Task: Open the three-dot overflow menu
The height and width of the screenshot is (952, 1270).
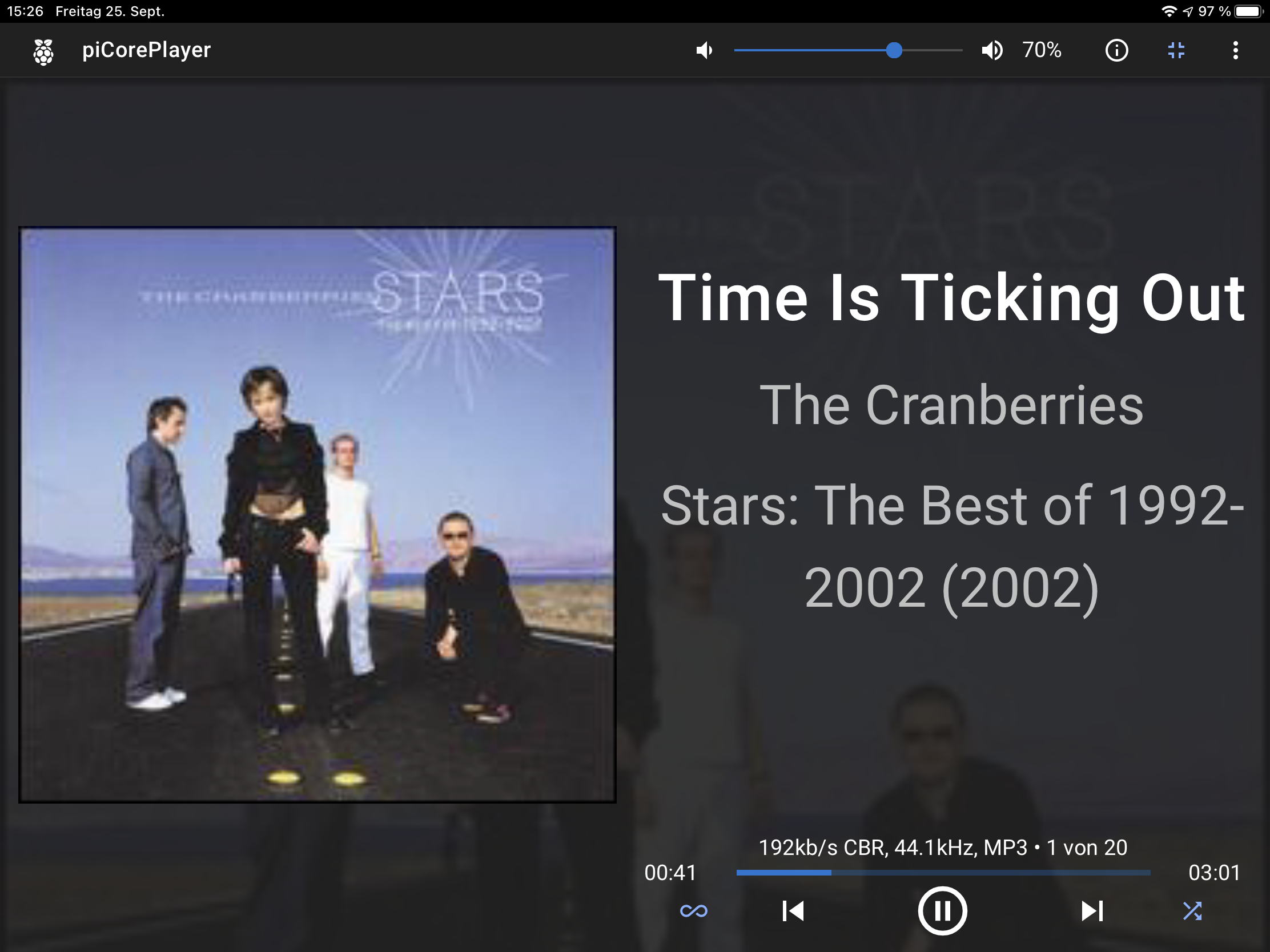Action: click(x=1235, y=50)
